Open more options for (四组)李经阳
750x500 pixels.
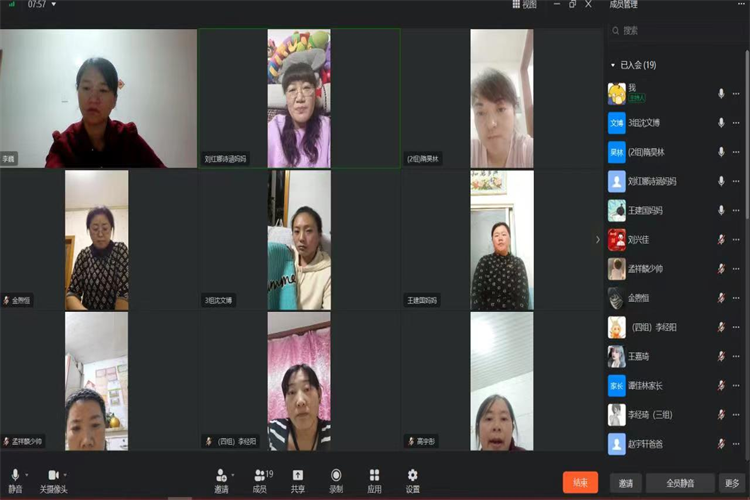736,327
